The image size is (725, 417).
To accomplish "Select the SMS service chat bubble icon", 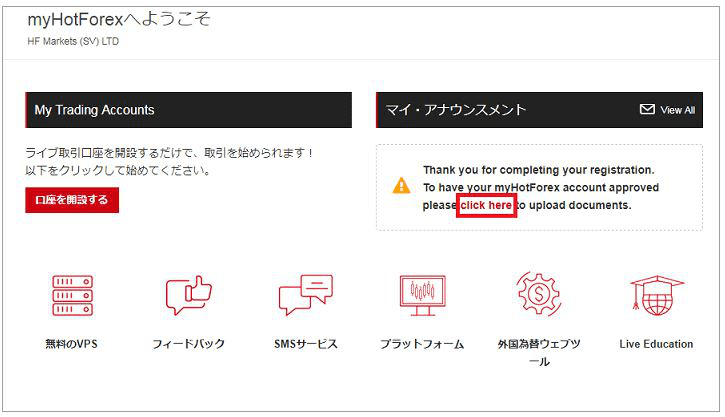I will click(305, 296).
